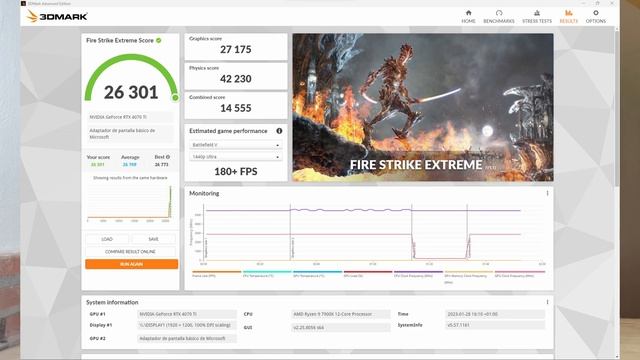Go to the Home tab

pos(468,16)
